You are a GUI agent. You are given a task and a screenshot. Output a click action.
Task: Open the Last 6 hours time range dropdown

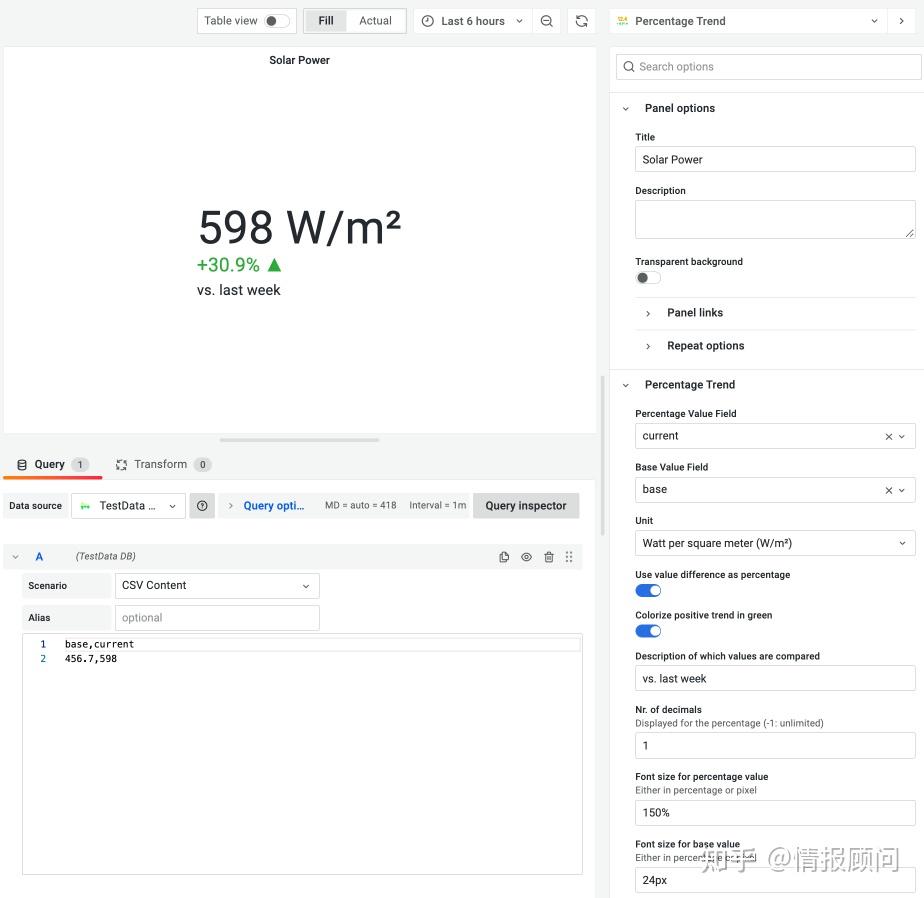(473, 21)
